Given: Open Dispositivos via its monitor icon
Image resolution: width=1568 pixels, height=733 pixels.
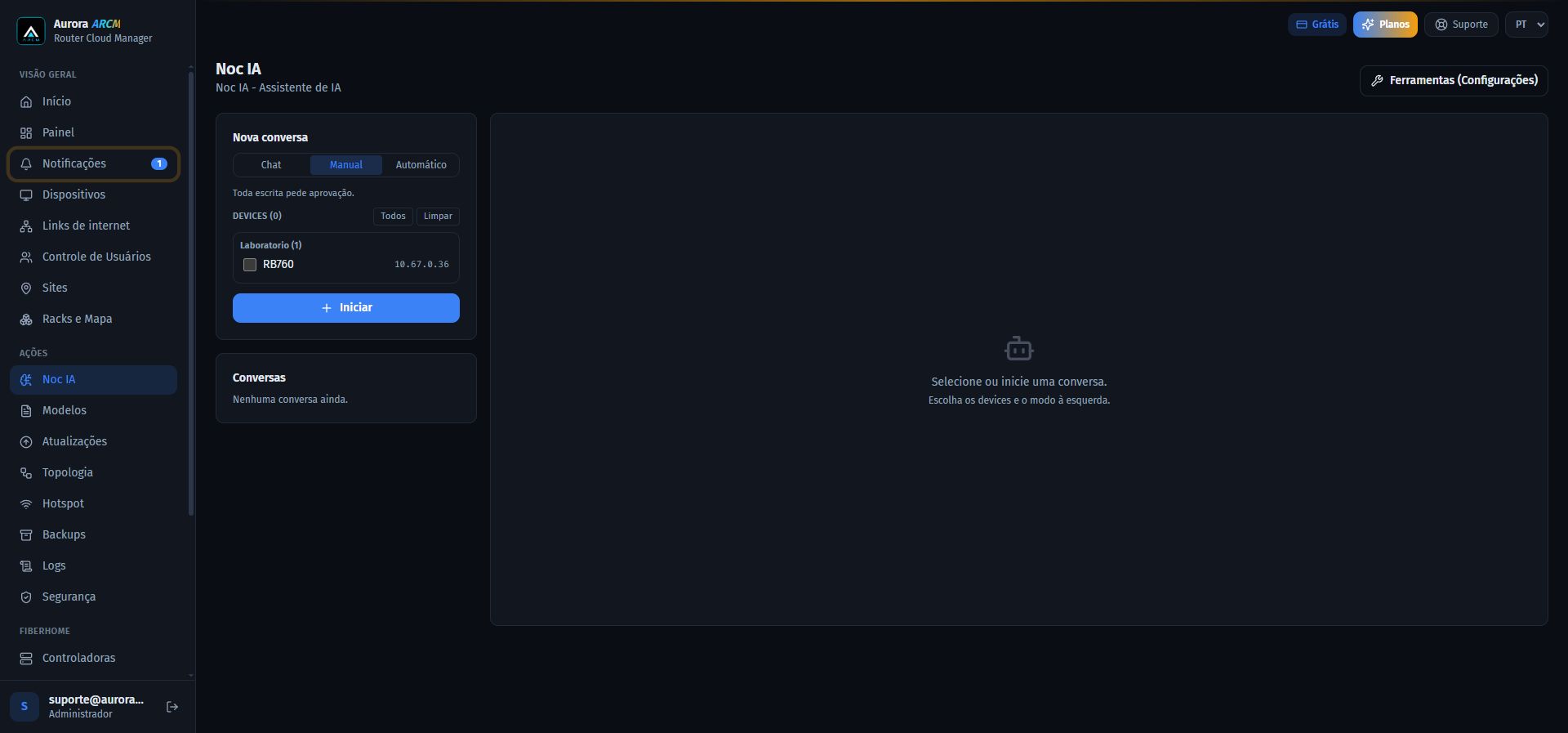Looking at the screenshot, I should point(26,195).
